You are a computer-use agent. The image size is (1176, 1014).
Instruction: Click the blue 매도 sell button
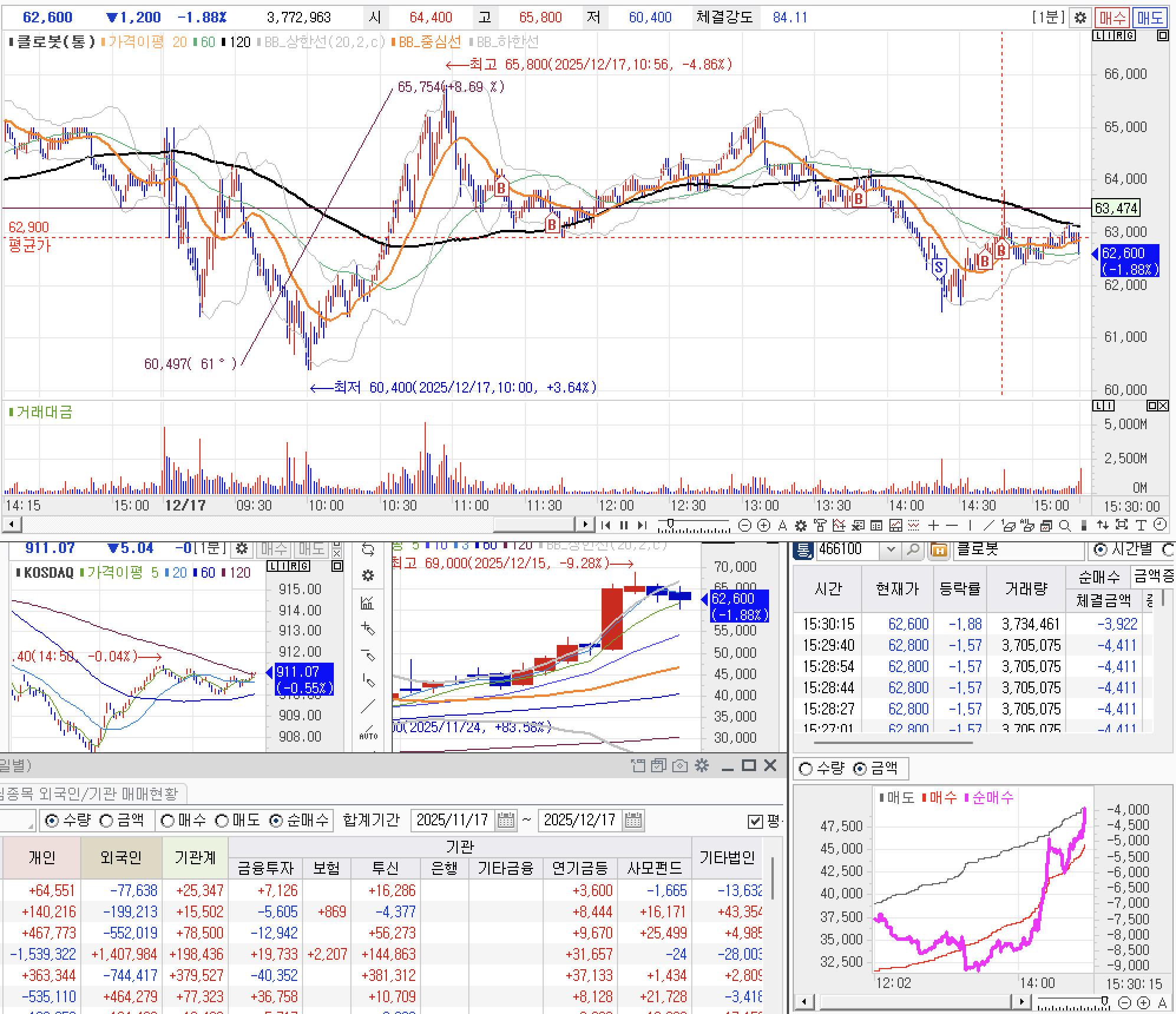coord(1151,18)
